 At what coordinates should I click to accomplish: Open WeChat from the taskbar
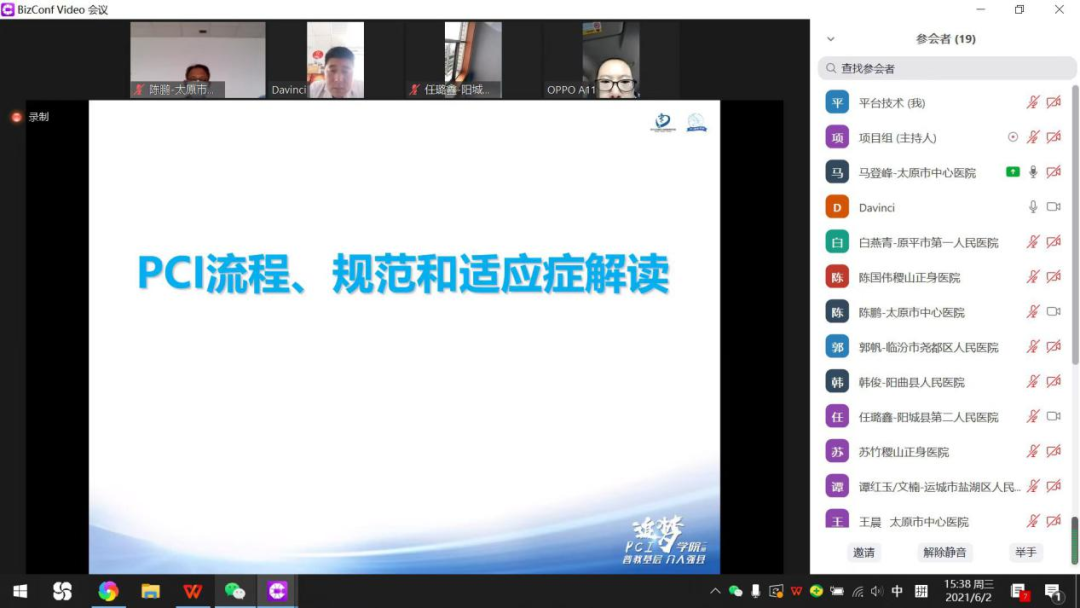pos(235,591)
